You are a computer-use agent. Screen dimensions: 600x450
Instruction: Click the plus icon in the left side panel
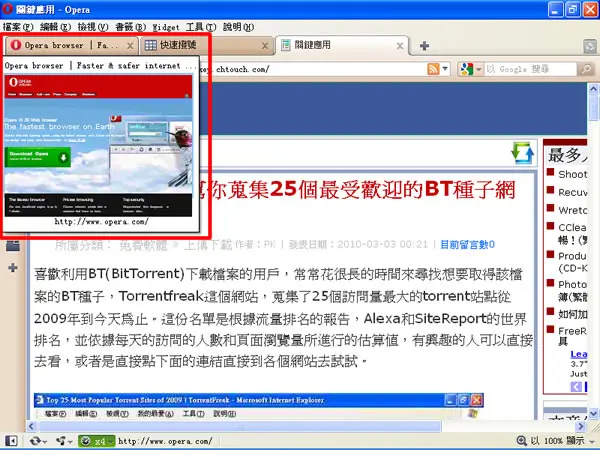(x=13, y=267)
